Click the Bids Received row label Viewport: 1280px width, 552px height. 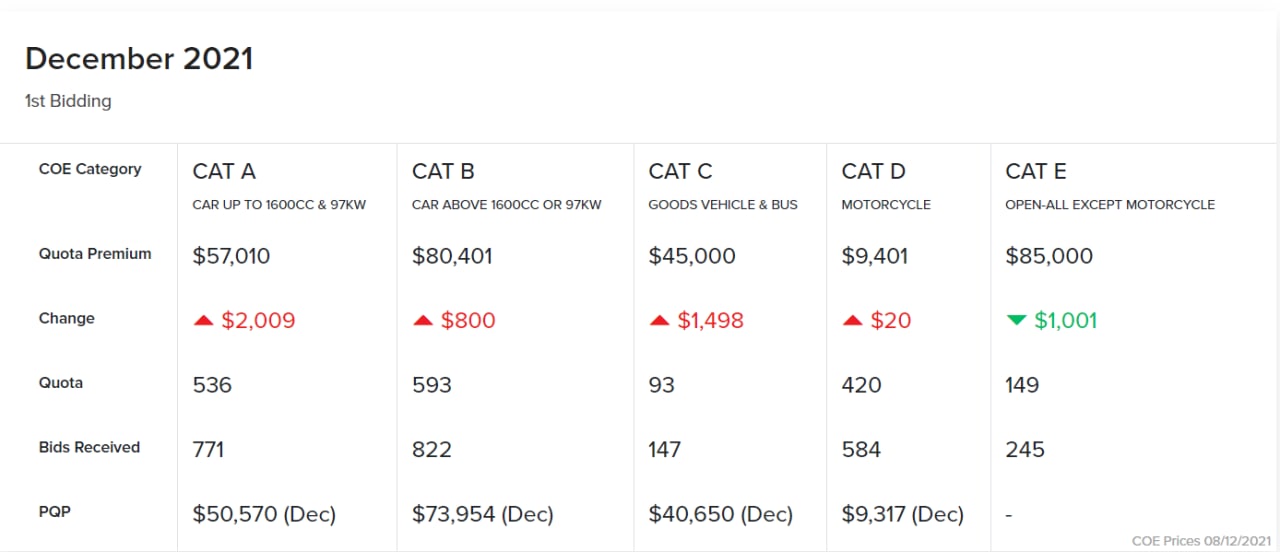click(x=89, y=447)
